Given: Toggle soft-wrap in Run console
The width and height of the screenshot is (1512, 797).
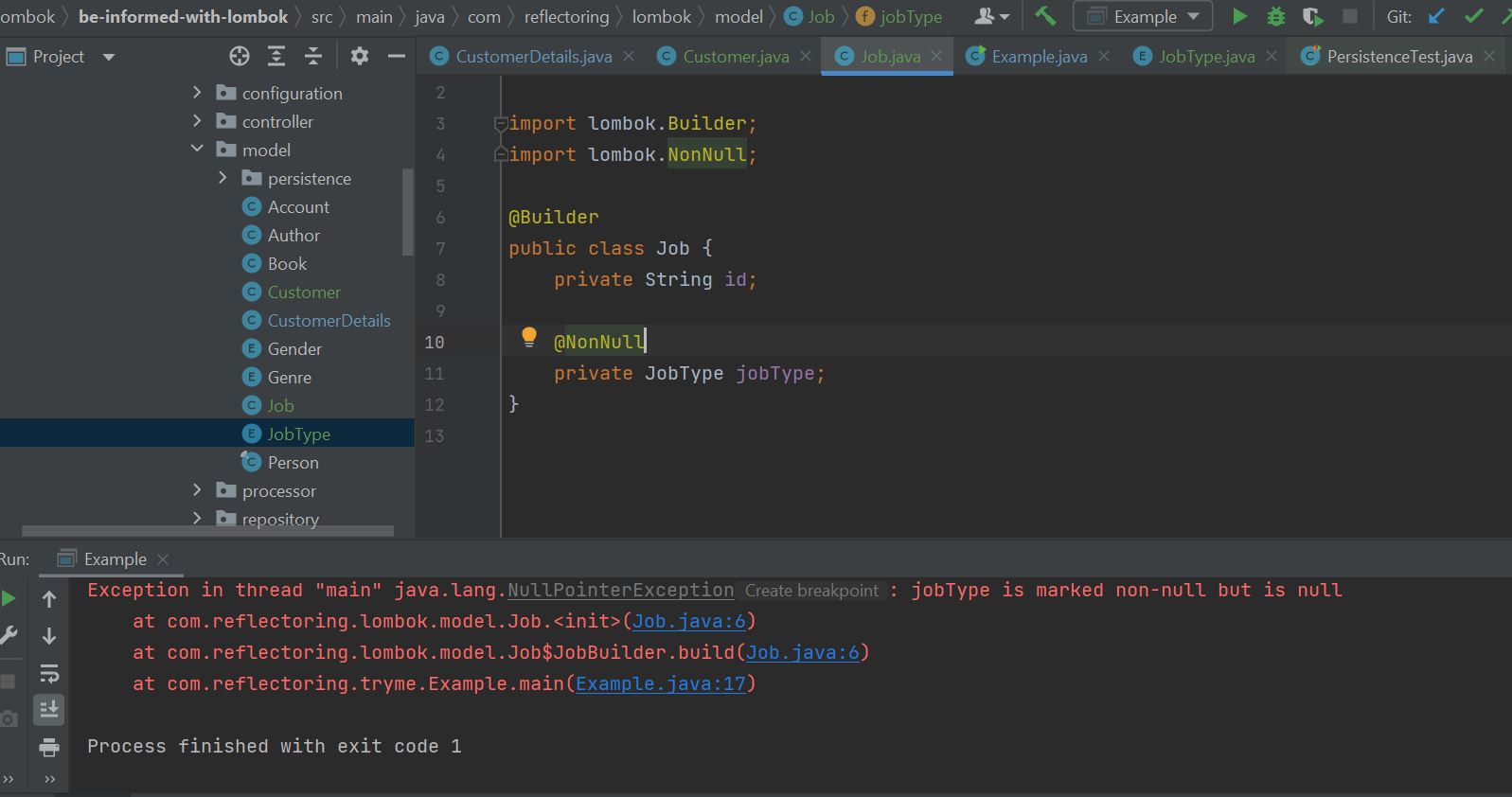Looking at the screenshot, I should click(x=49, y=673).
